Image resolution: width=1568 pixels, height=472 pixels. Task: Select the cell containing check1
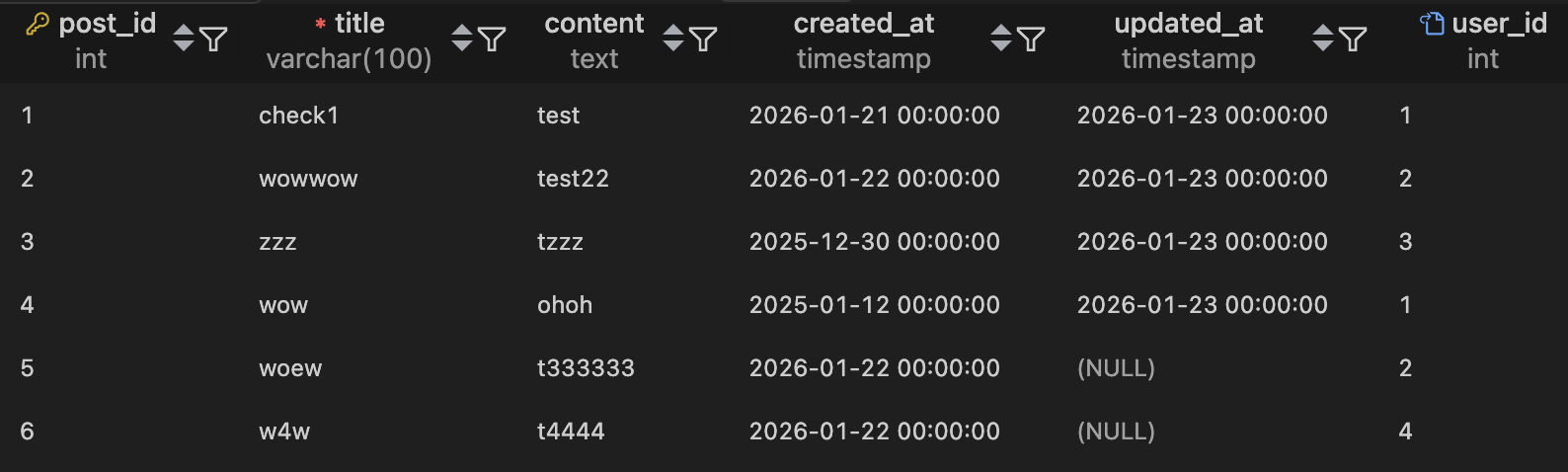[x=299, y=116]
